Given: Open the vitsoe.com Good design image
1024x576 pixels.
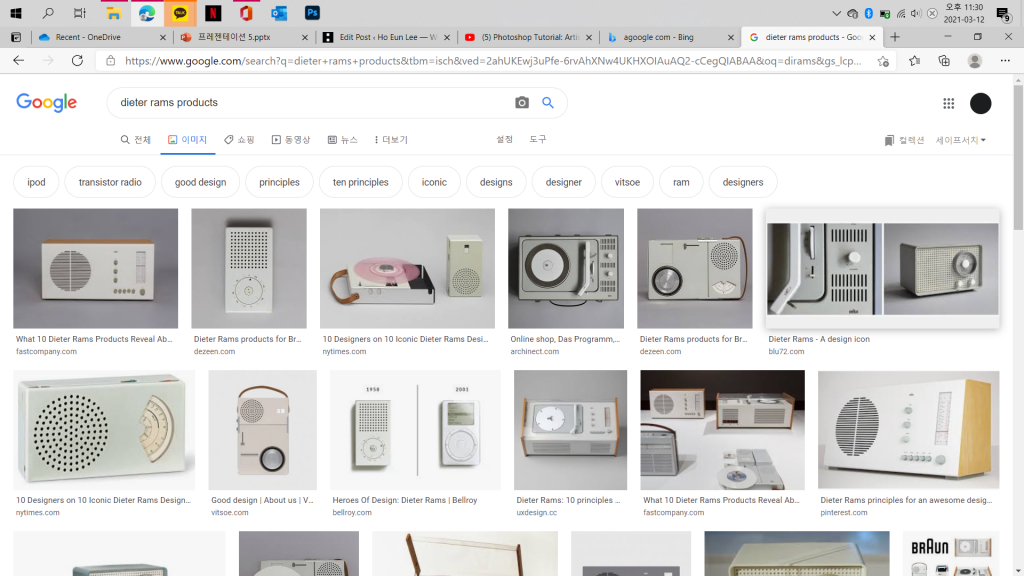Looking at the screenshot, I should [x=263, y=430].
